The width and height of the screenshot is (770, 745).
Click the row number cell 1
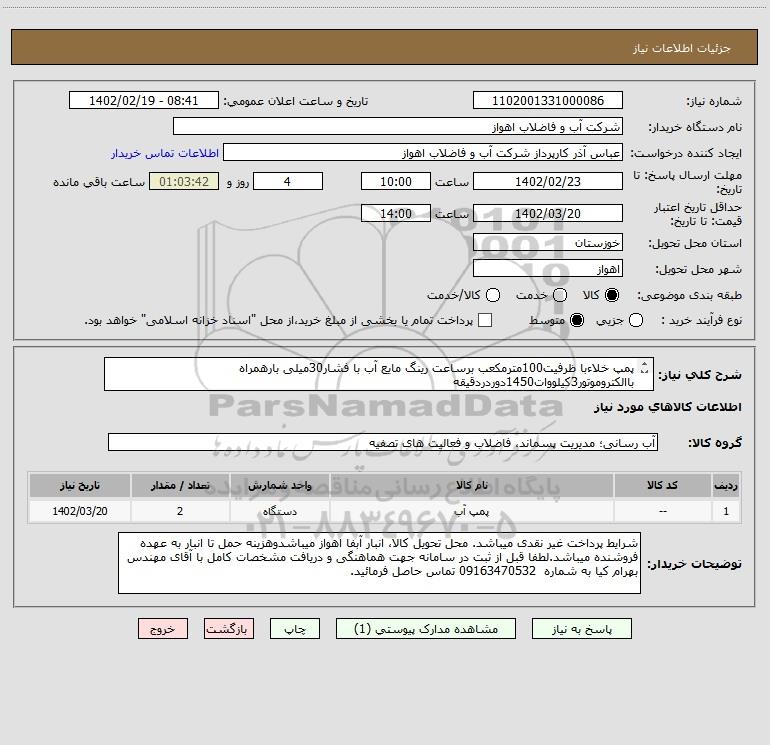point(726,511)
